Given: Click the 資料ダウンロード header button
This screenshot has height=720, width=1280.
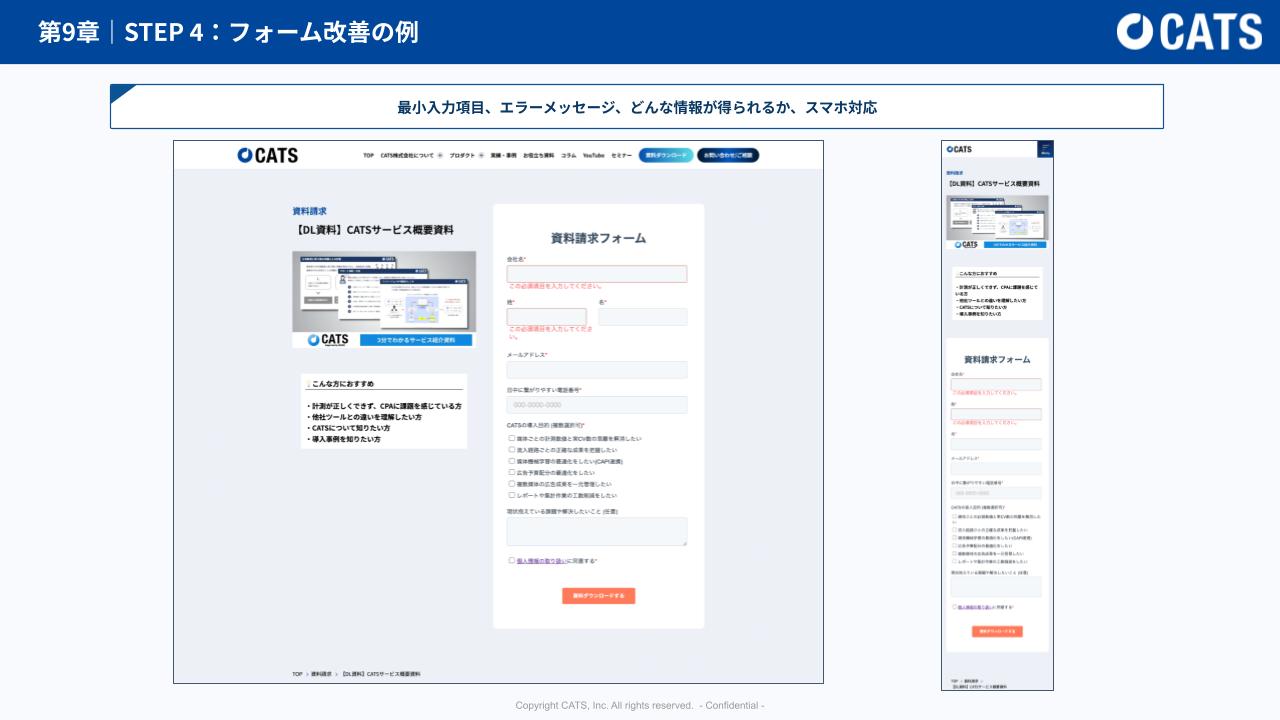Looking at the screenshot, I should 666,156.
